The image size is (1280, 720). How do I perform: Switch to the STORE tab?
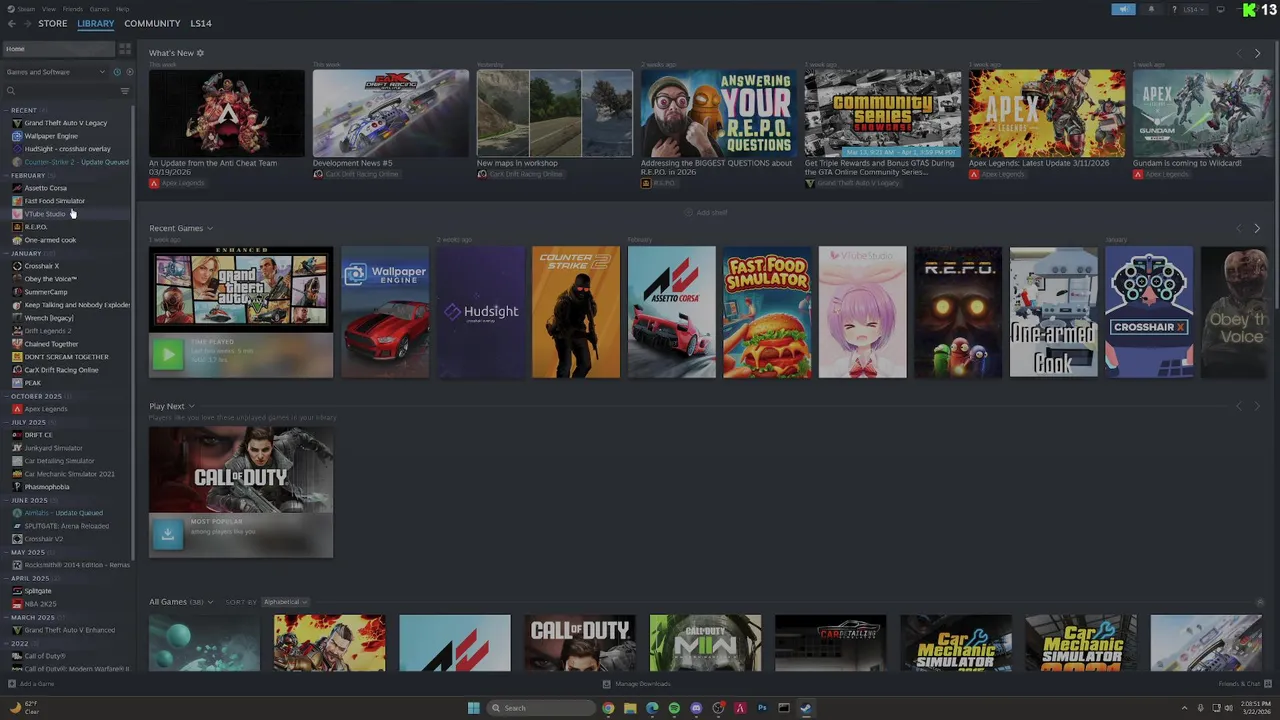[53, 23]
